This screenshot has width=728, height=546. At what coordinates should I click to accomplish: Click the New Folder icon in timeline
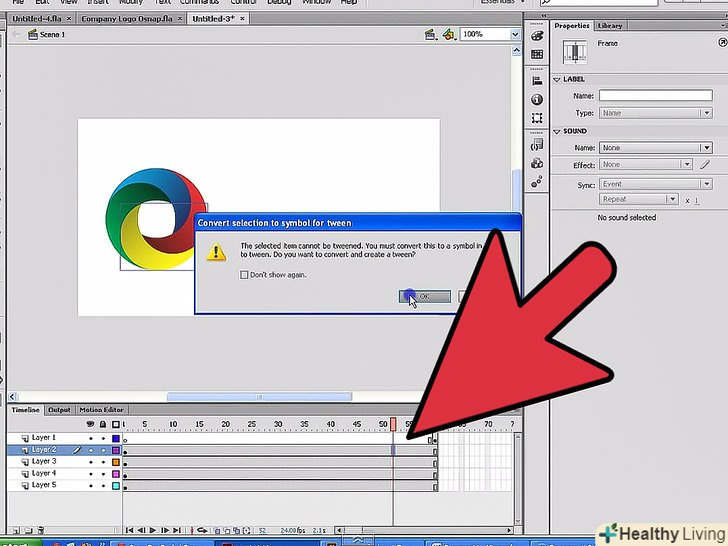click(x=28, y=530)
